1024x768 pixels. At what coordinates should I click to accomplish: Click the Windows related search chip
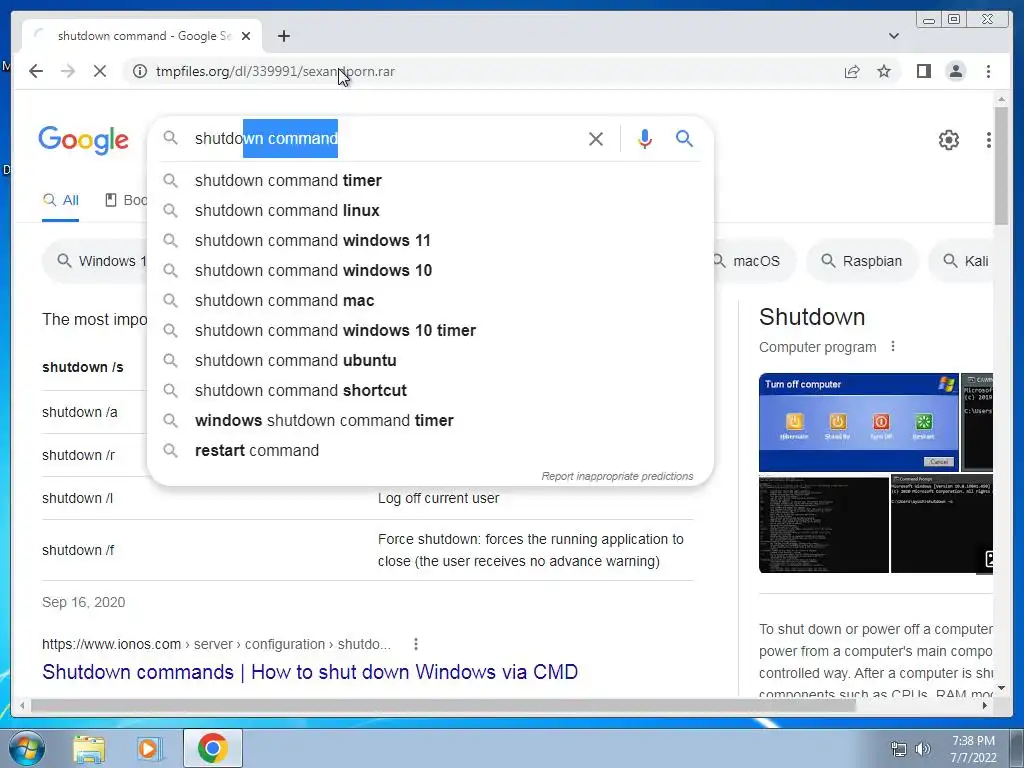pyautogui.click(x=95, y=261)
